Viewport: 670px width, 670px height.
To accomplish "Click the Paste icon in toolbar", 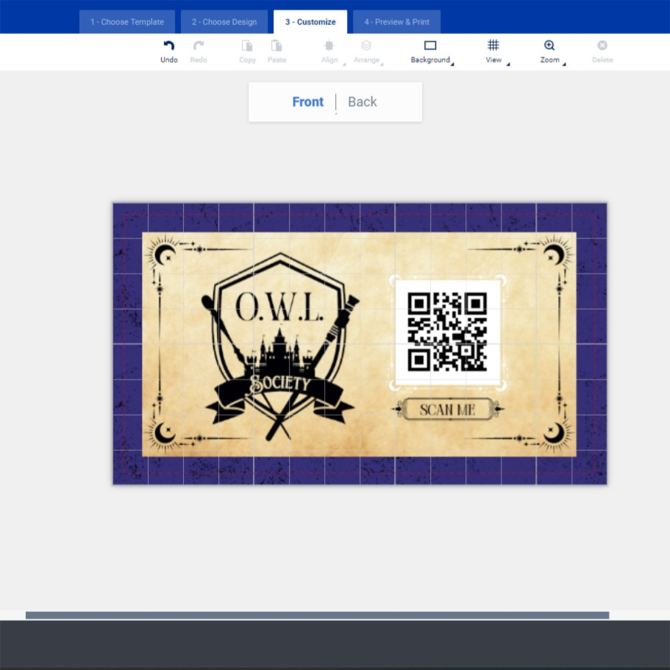I will tap(276, 46).
